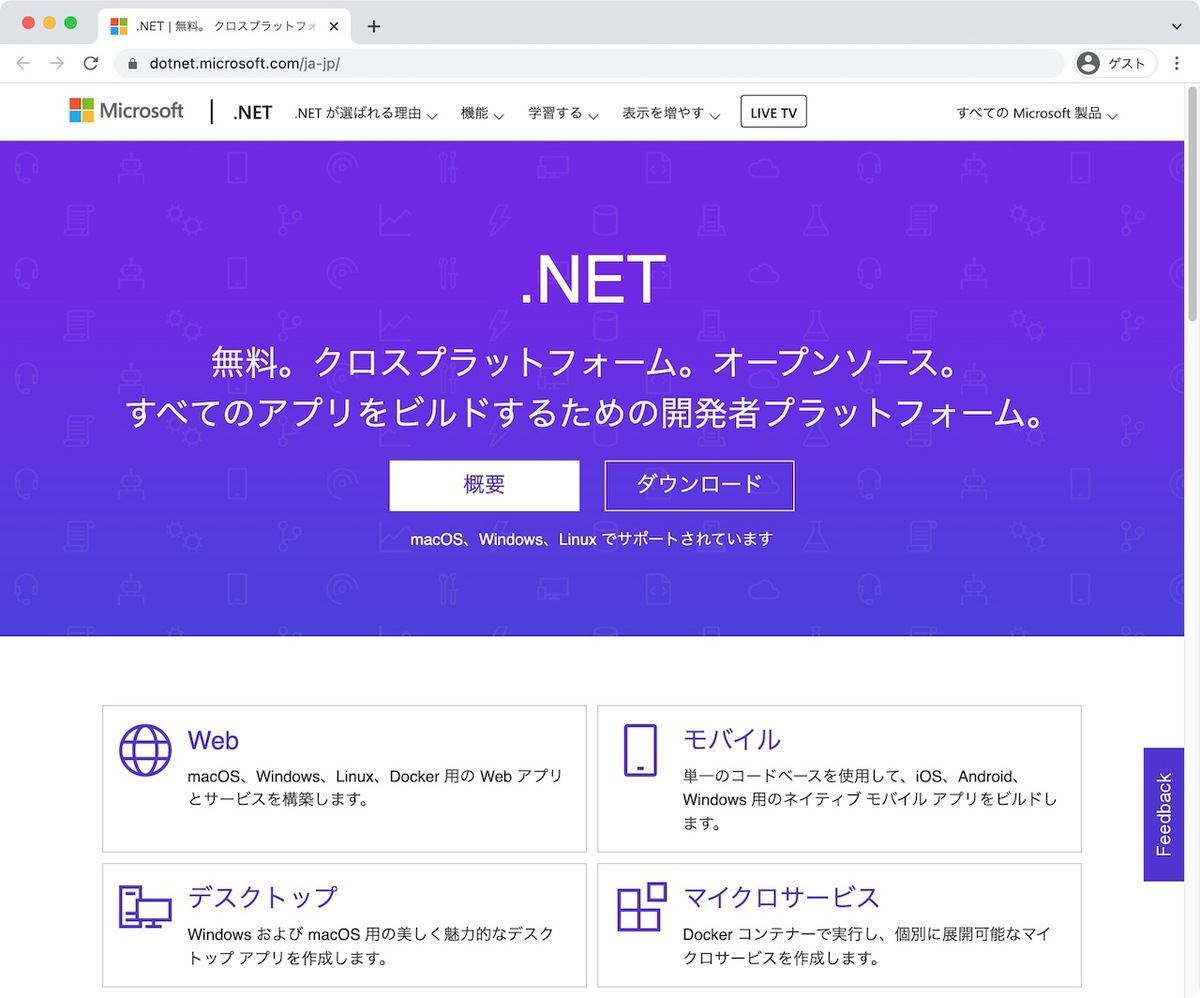The image size is (1200, 998).
Task: Close the .NET browser tab
Action: 334,27
